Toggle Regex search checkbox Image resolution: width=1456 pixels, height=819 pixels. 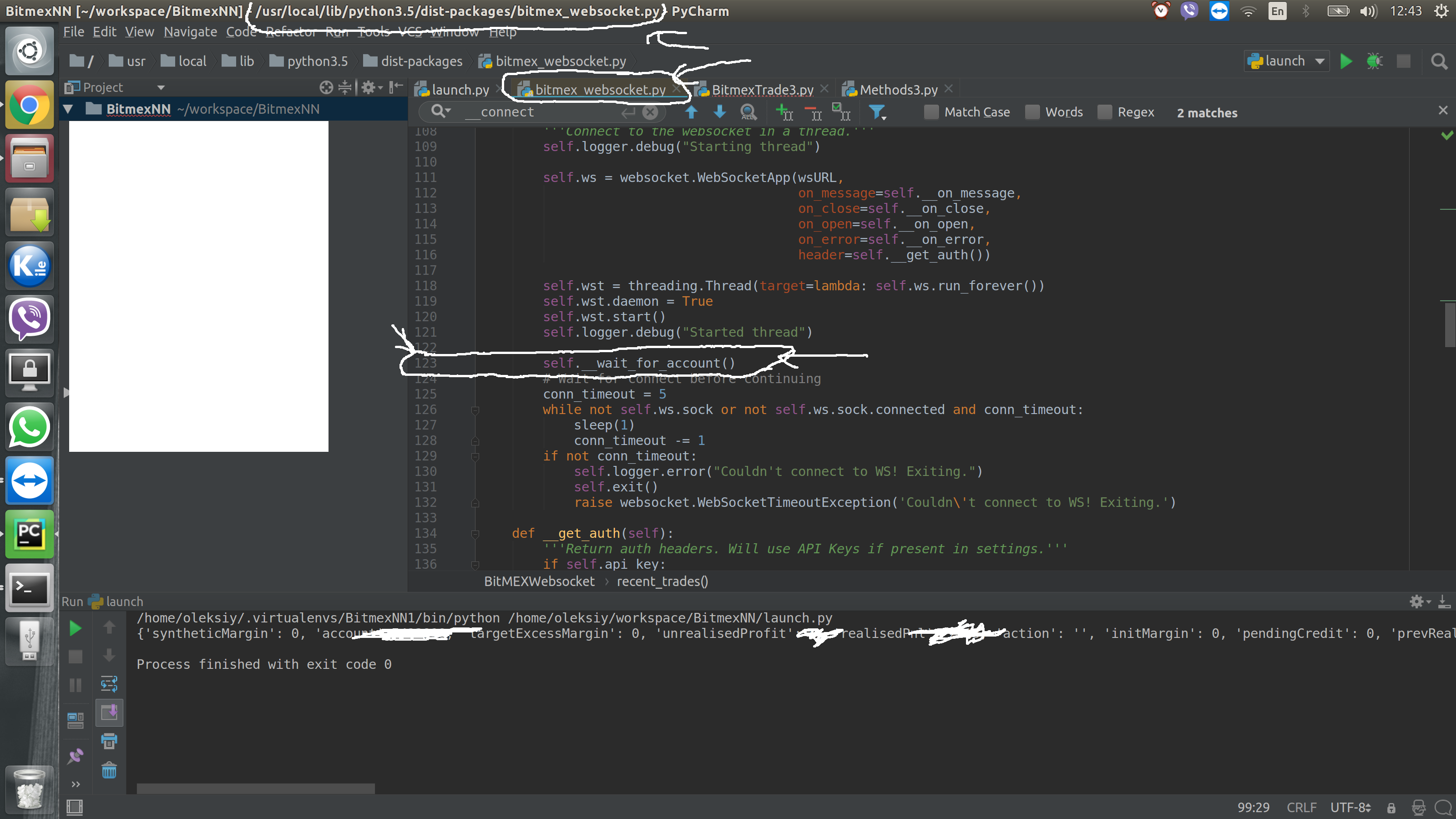[x=1104, y=112]
